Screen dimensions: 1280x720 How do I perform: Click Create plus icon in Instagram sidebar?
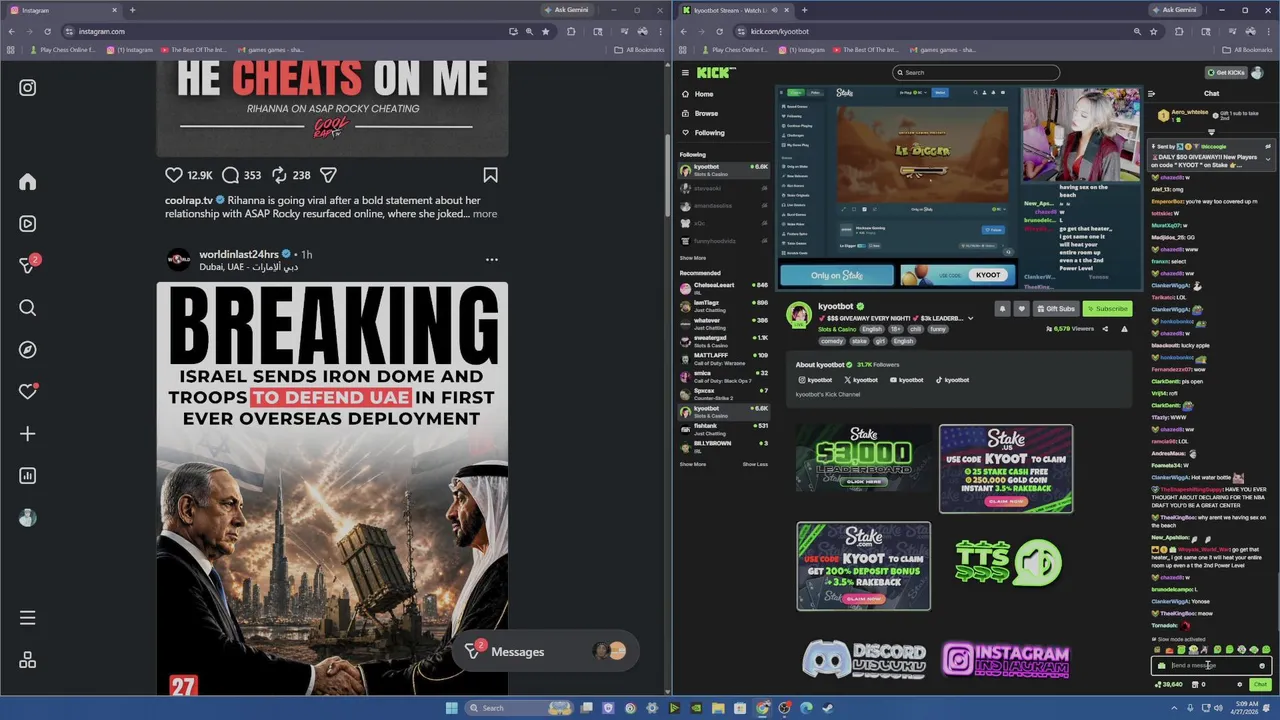coord(28,434)
